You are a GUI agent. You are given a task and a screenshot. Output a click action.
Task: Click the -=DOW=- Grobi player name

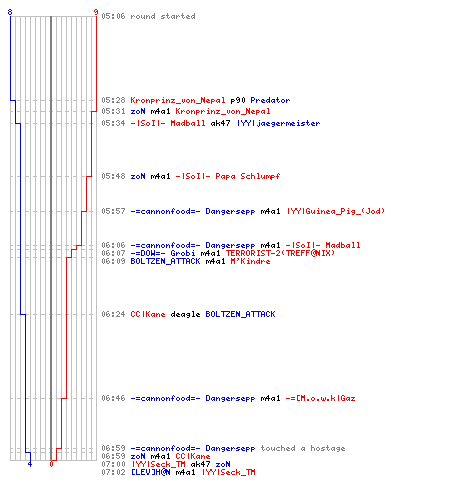[163, 253]
